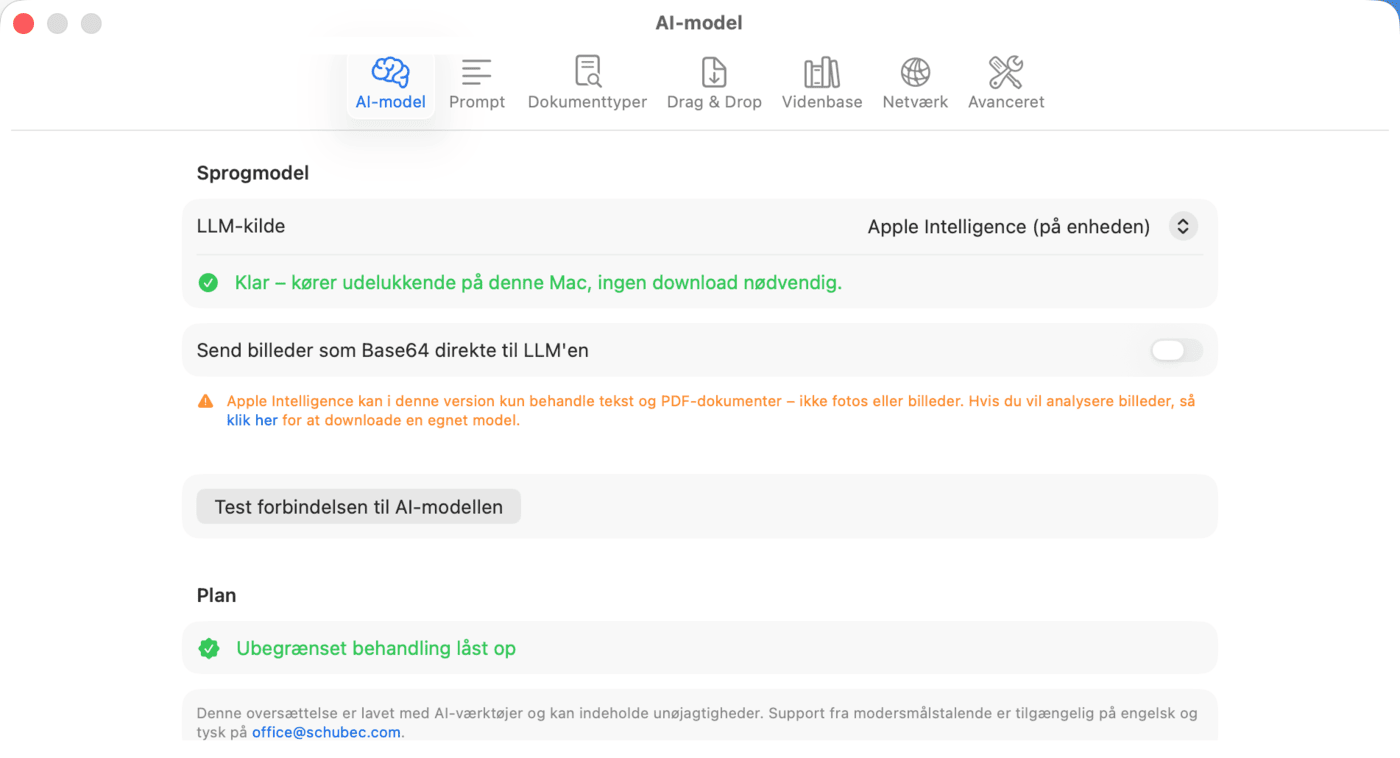The width and height of the screenshot is (1400, 758).
Task: Switch to the Drag & Drop tab label
Action: pos(714,102)
